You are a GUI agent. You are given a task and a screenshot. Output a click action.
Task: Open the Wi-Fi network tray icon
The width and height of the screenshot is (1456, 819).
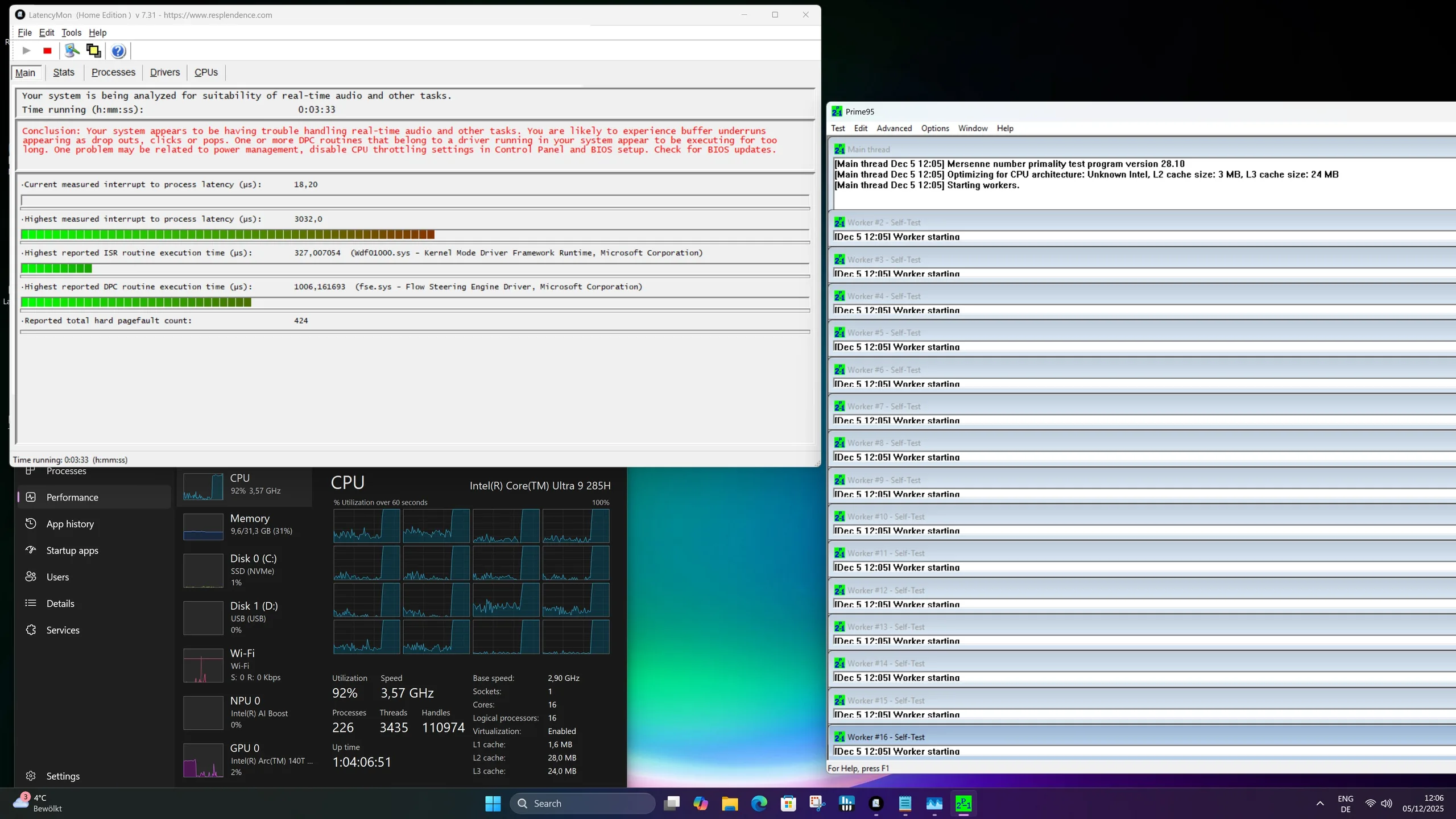pyautogui.click(x=1370, y=803)
